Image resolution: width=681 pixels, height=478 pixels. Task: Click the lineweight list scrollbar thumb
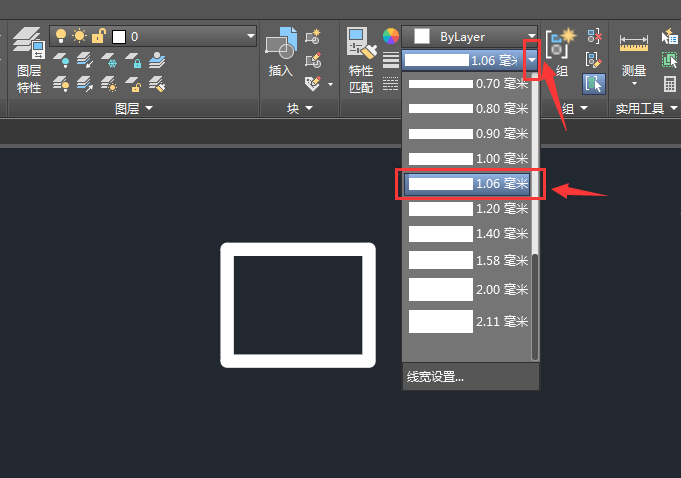coord(535,307)
